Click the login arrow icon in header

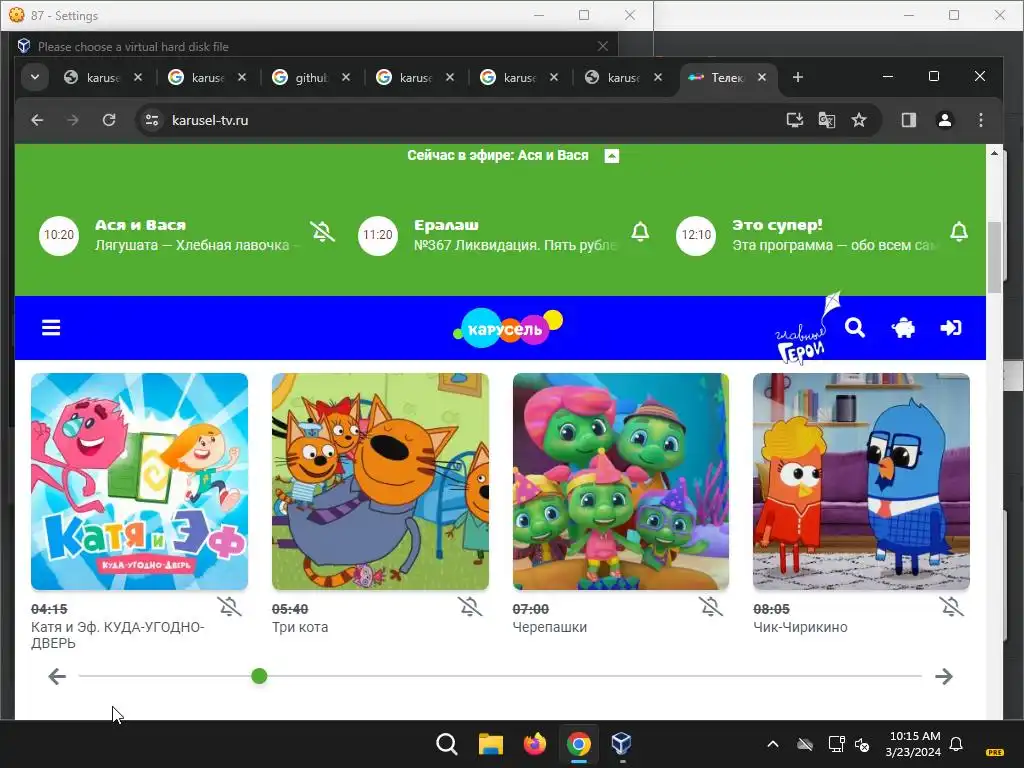(x=951, y=328)
